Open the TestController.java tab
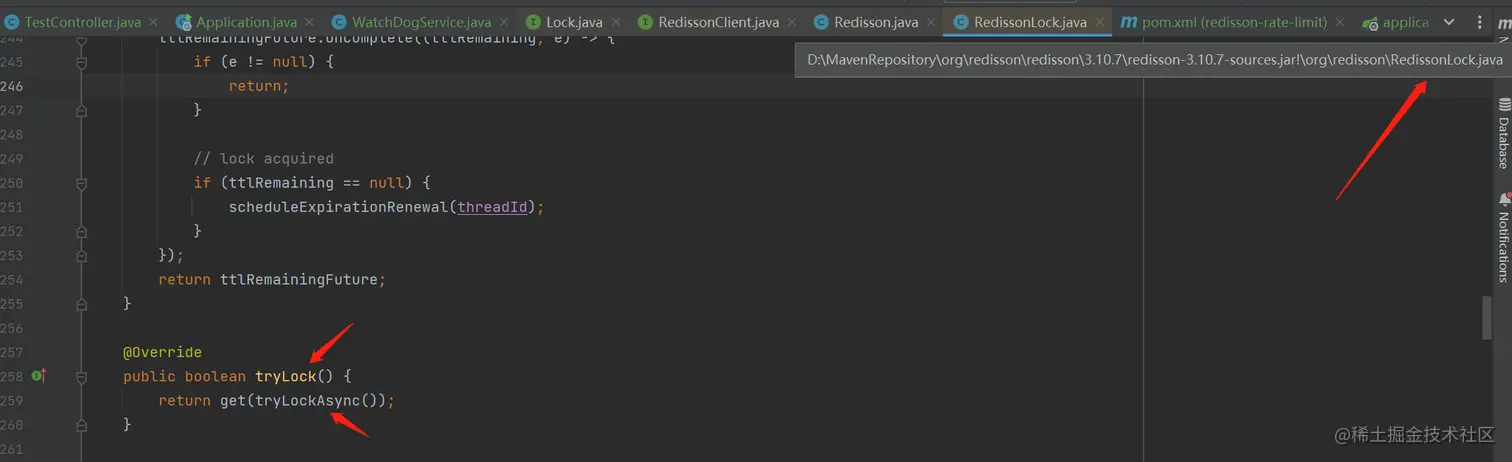Viewport: 1512px width, 462px height. [83, 21]
